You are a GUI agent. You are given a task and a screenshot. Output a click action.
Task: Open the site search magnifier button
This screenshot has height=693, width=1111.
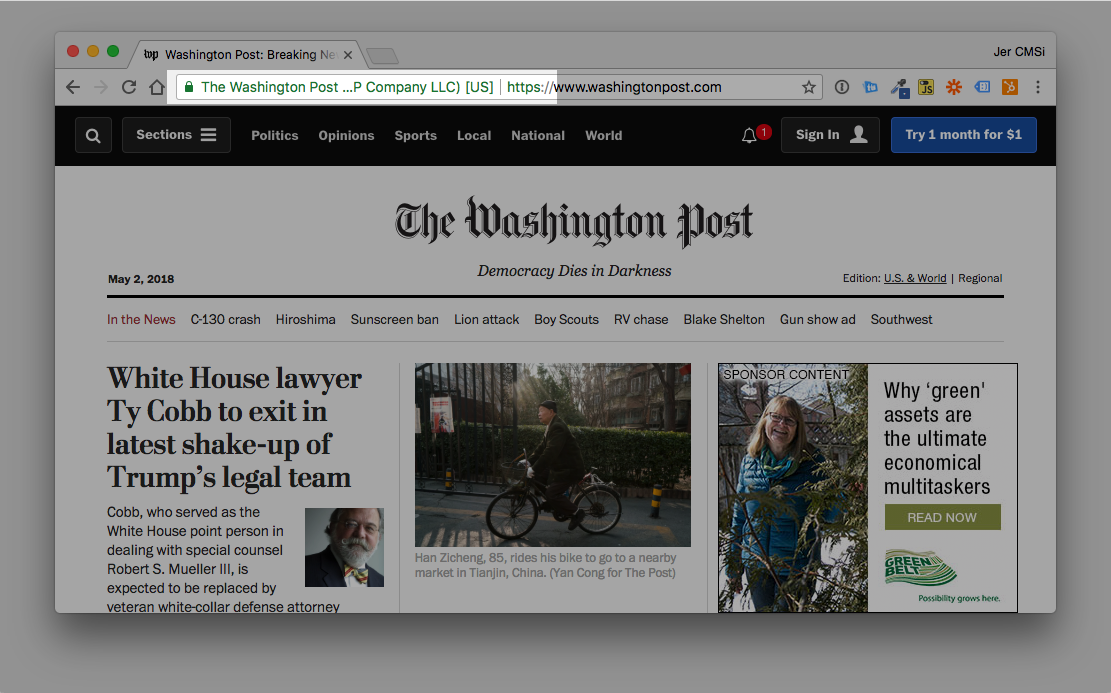coord(94,135)
